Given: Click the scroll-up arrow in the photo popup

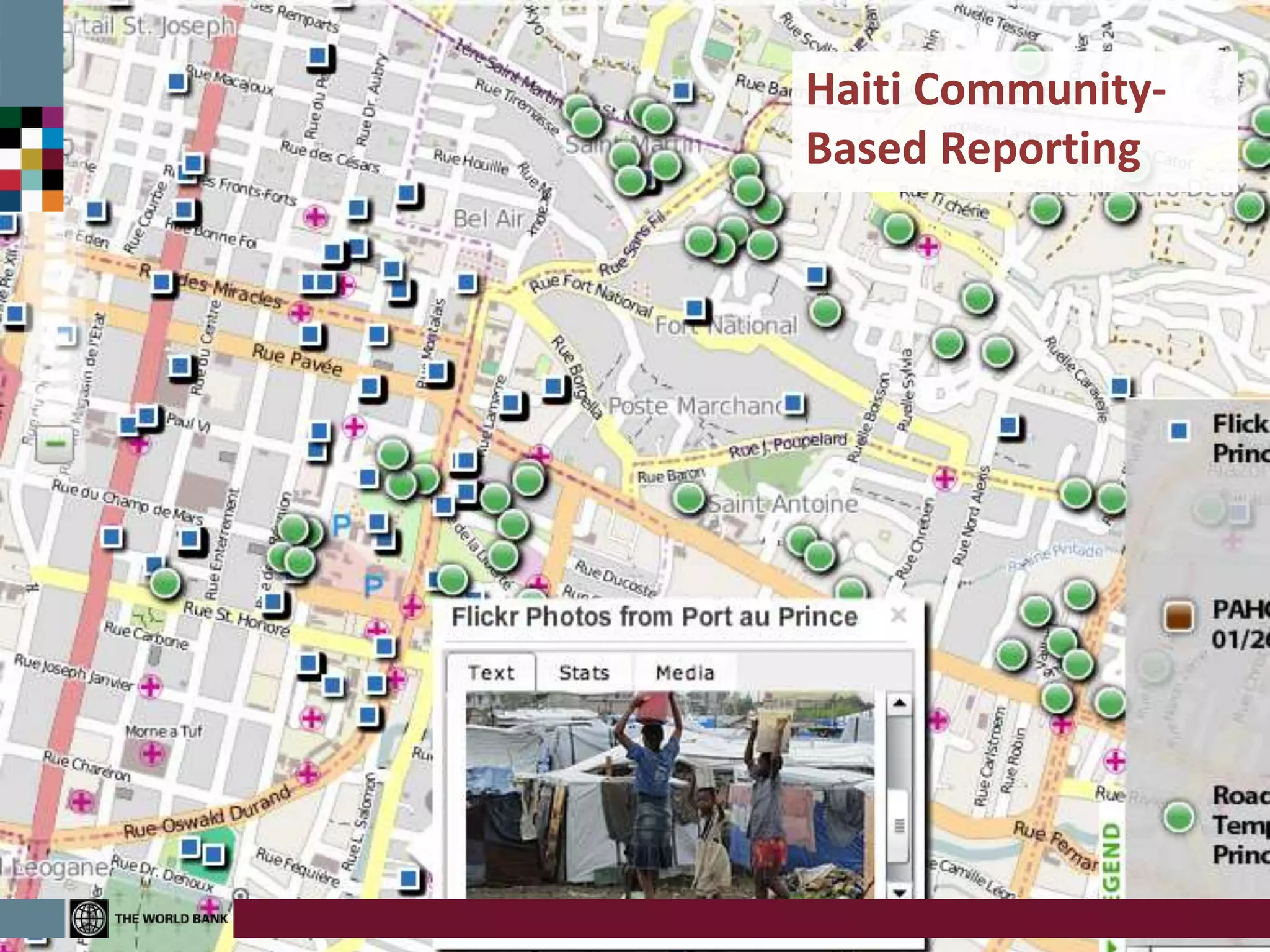Looking at the screenshot, I should [899, 703].
